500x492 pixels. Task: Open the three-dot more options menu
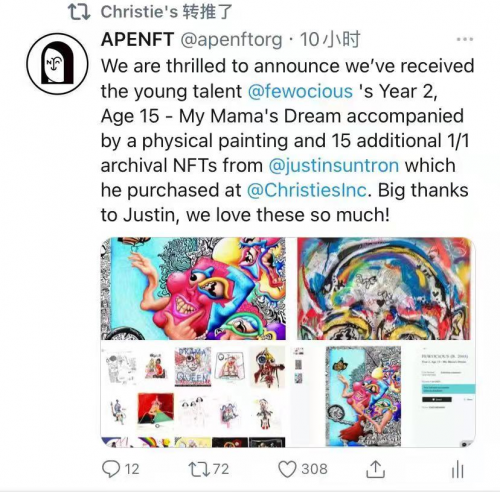pos(465,39)
